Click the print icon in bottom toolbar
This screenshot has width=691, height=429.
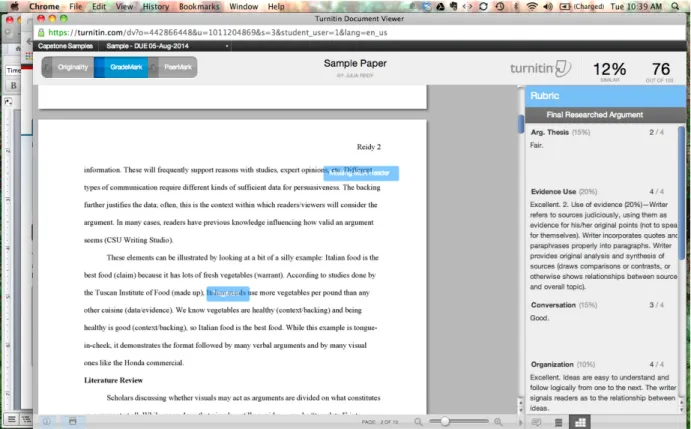pos(73,422)
